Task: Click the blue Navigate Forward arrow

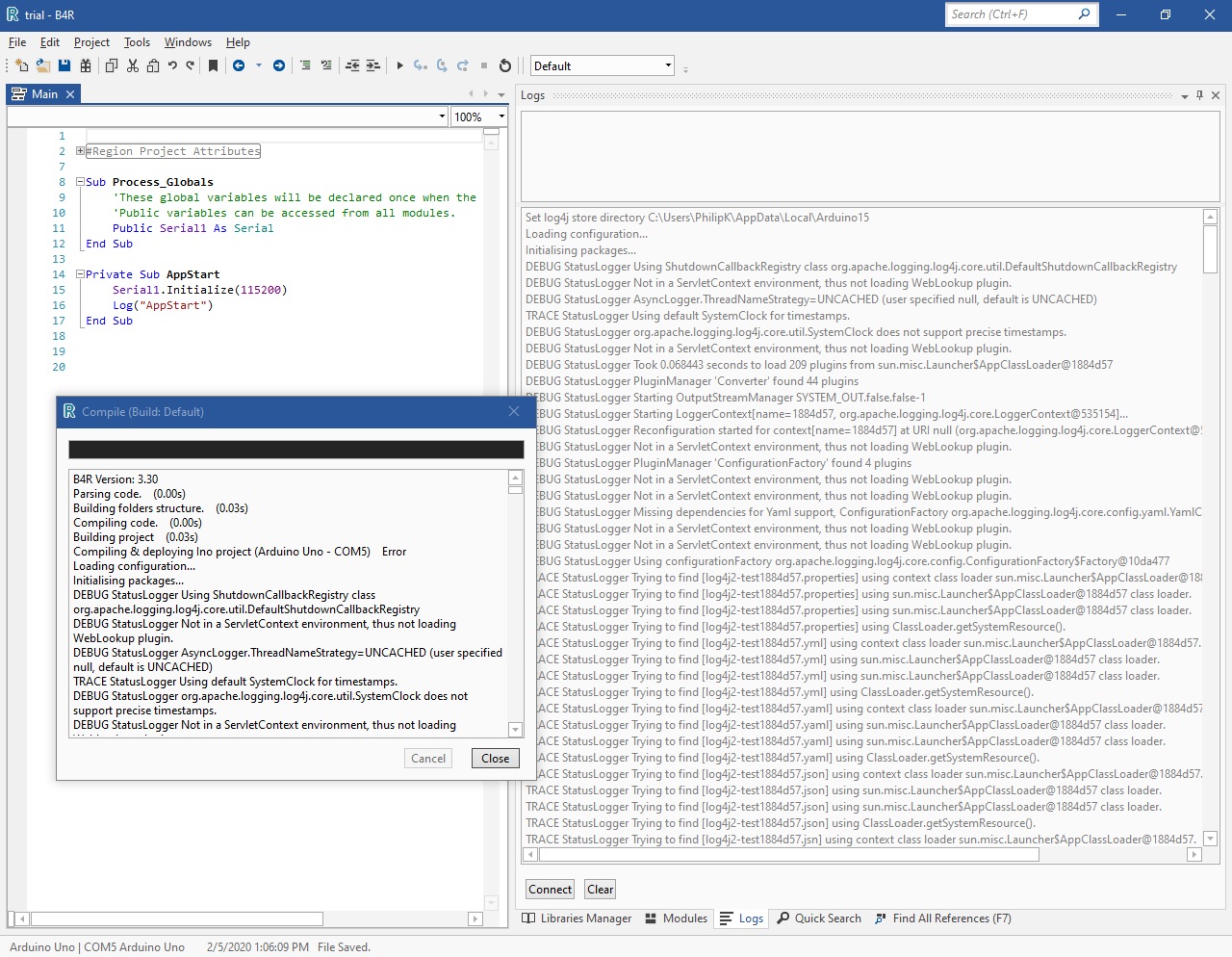Action: pos(279,65)
